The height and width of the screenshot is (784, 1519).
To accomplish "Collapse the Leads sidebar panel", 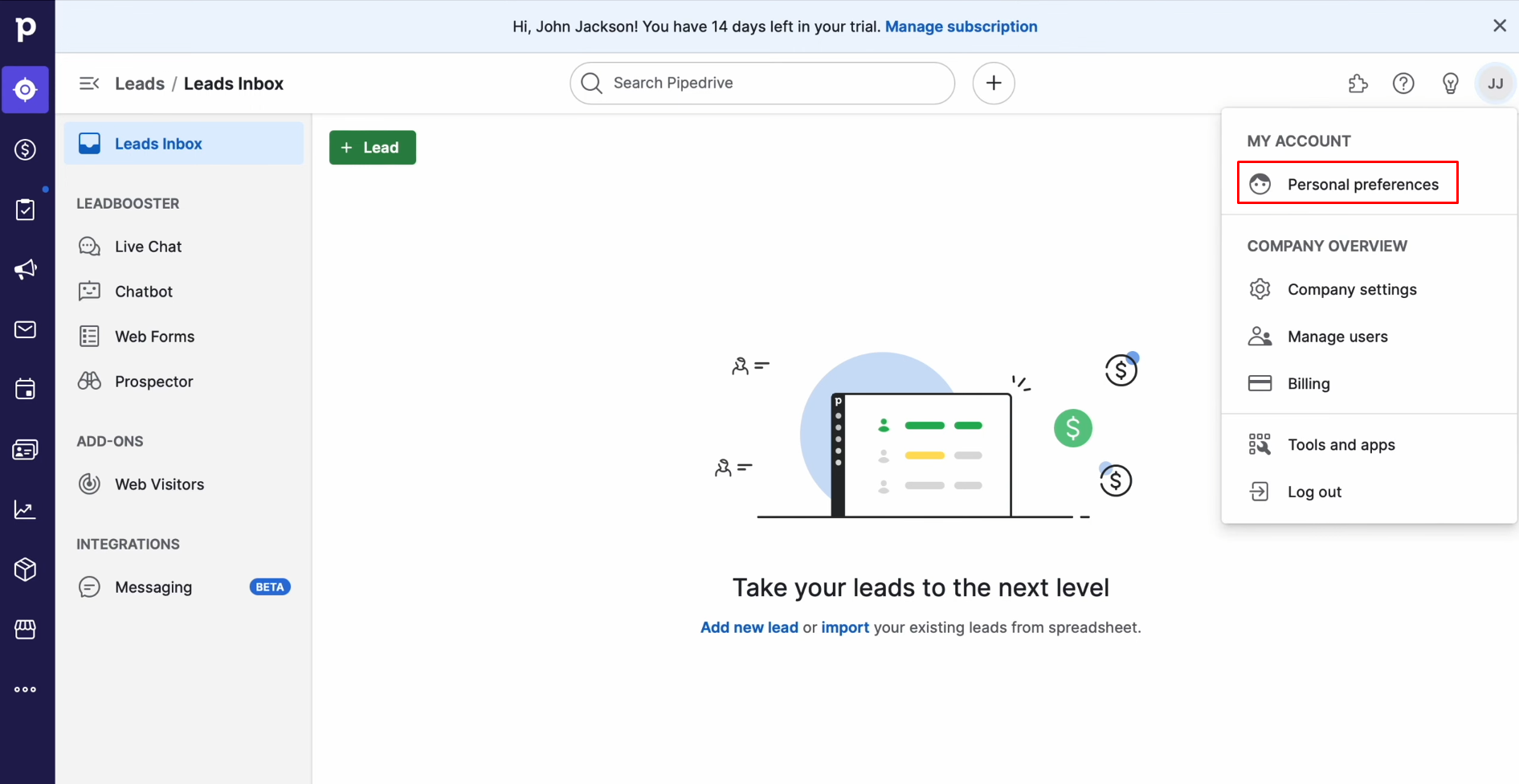I will [x=88, y=83].
